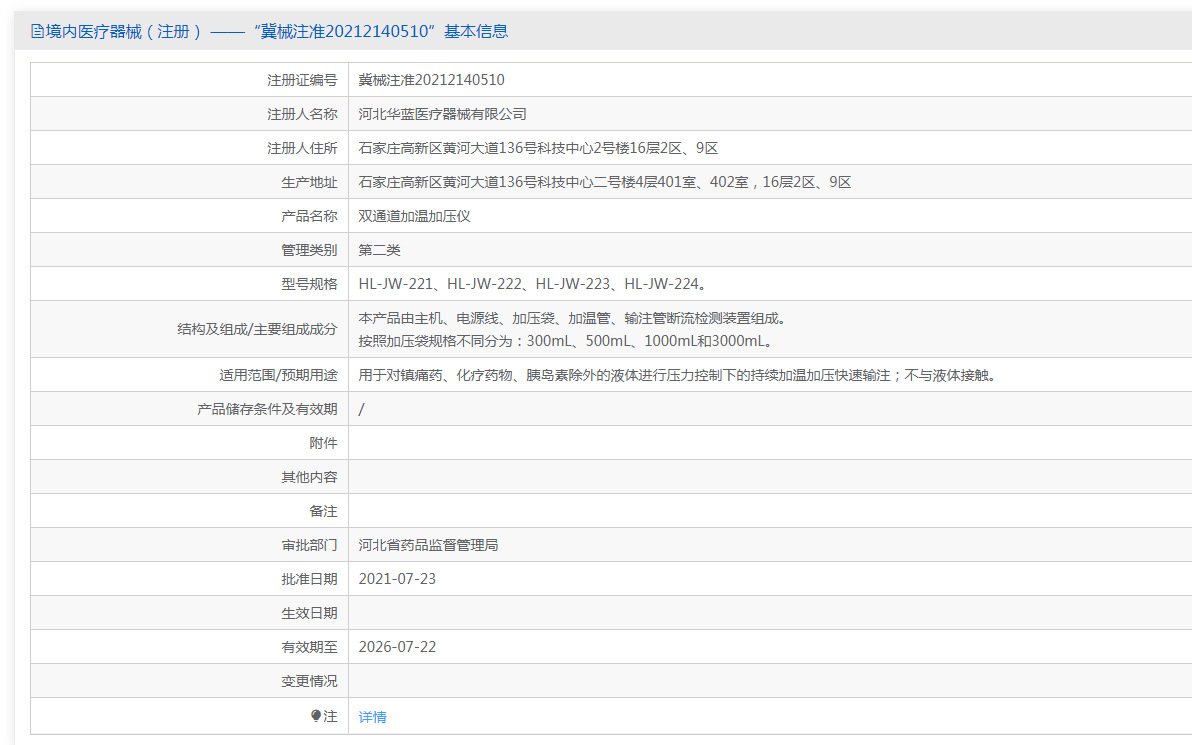Click the approval date 2021-07-23

397,579
